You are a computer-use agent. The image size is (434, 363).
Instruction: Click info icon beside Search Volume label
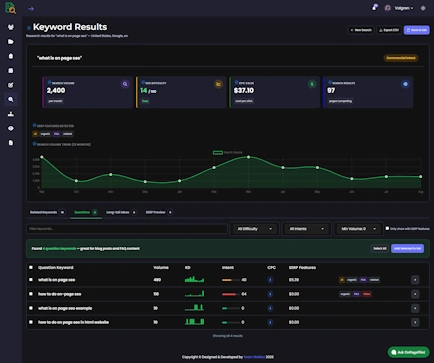click(49, 83)
